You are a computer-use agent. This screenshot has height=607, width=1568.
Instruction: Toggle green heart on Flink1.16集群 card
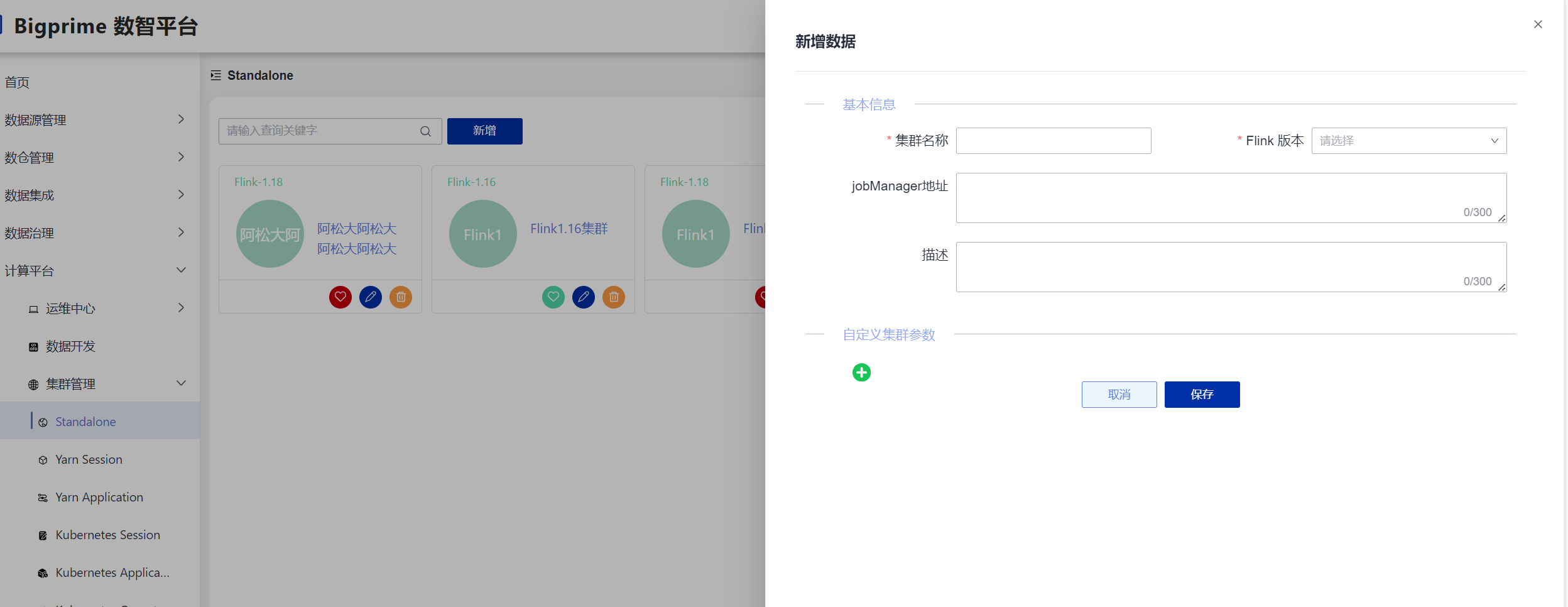[x=553, y=297]
